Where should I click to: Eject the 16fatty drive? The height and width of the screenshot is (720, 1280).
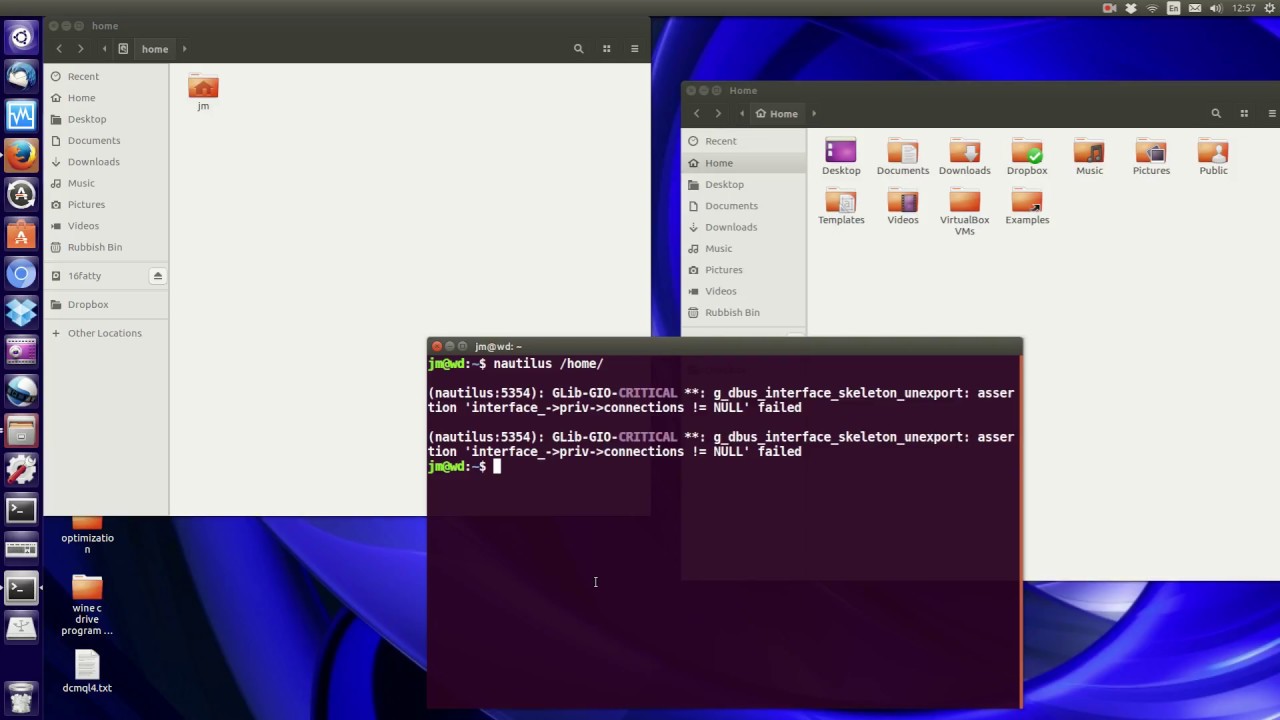pyautogui.click(x=157, y=276)
